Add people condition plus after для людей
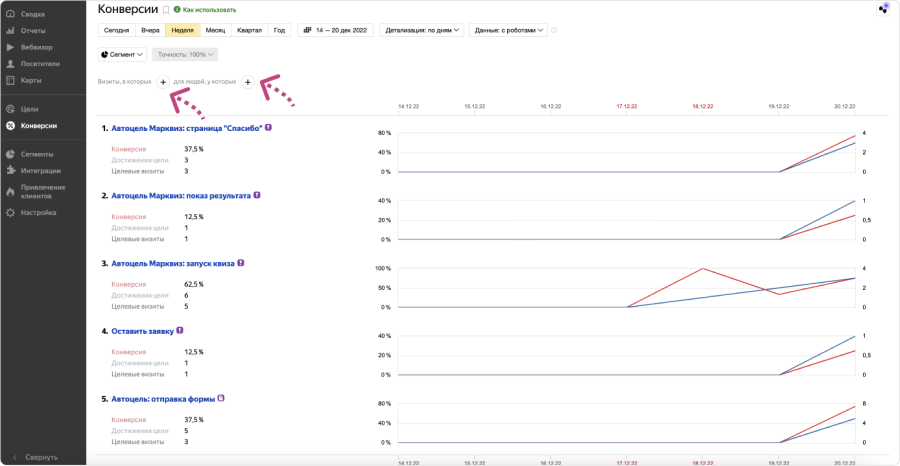Viewport: 900px width, 466px height. [247, 83]
